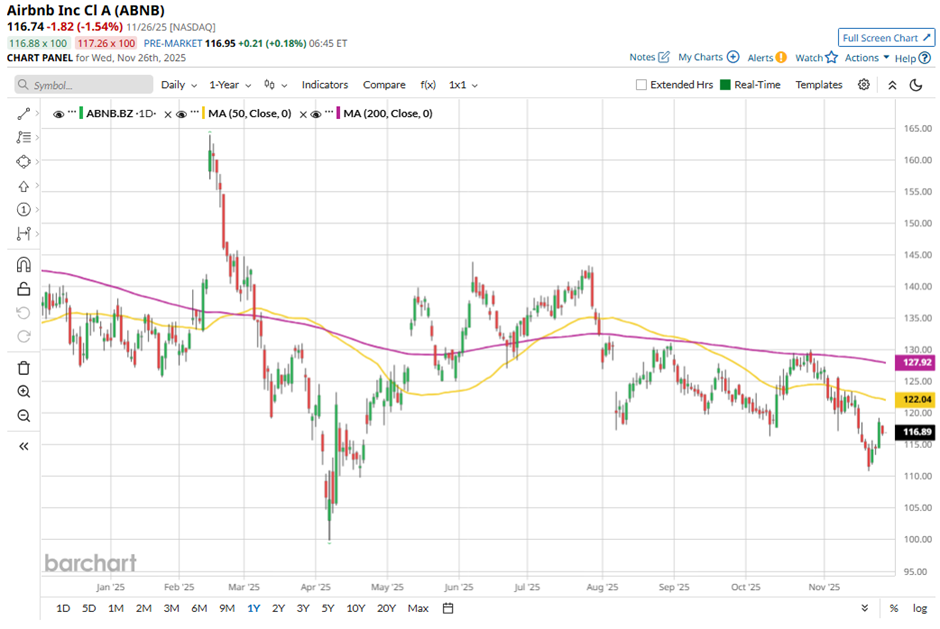The height and width of the screenshot is (629, 940).
Task: Click the lock drawings icon
Action: (x=24, y=289)
